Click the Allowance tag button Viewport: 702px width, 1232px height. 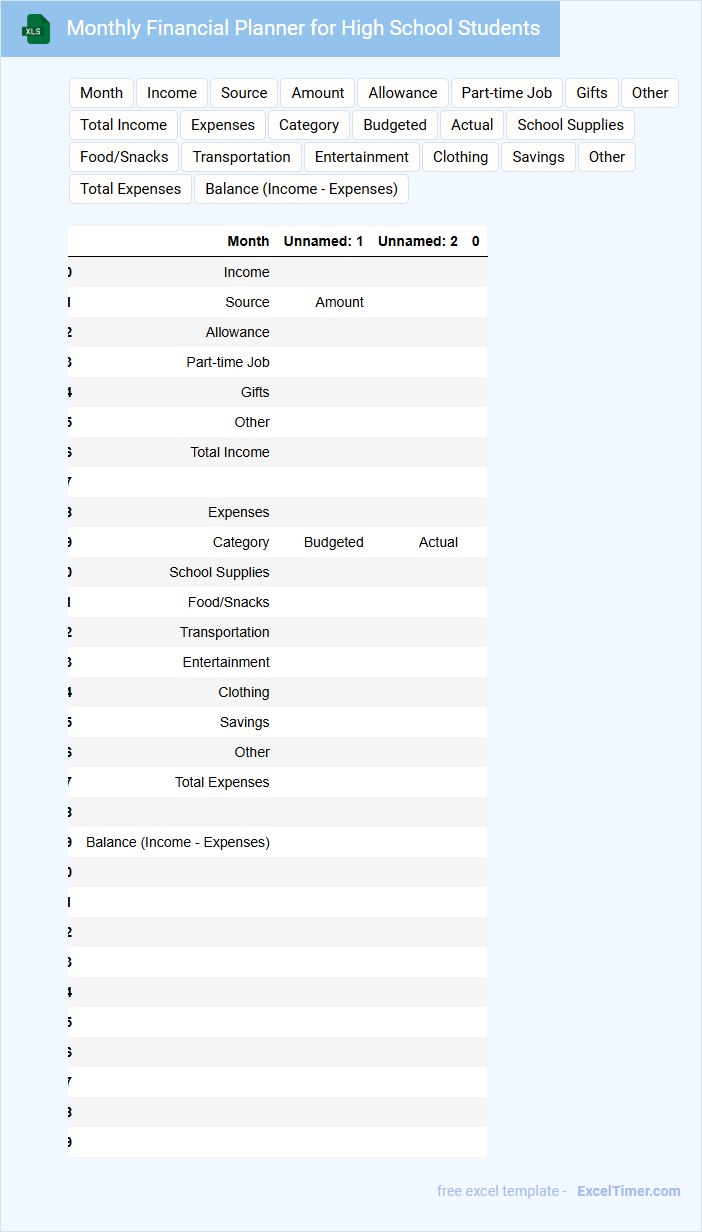coord(402,93)
